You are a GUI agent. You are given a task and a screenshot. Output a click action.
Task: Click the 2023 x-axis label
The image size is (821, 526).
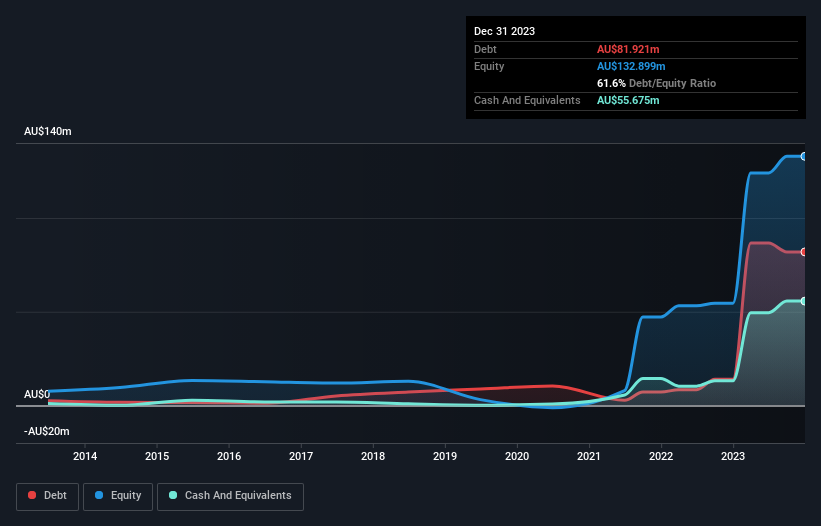pos(733,456)
